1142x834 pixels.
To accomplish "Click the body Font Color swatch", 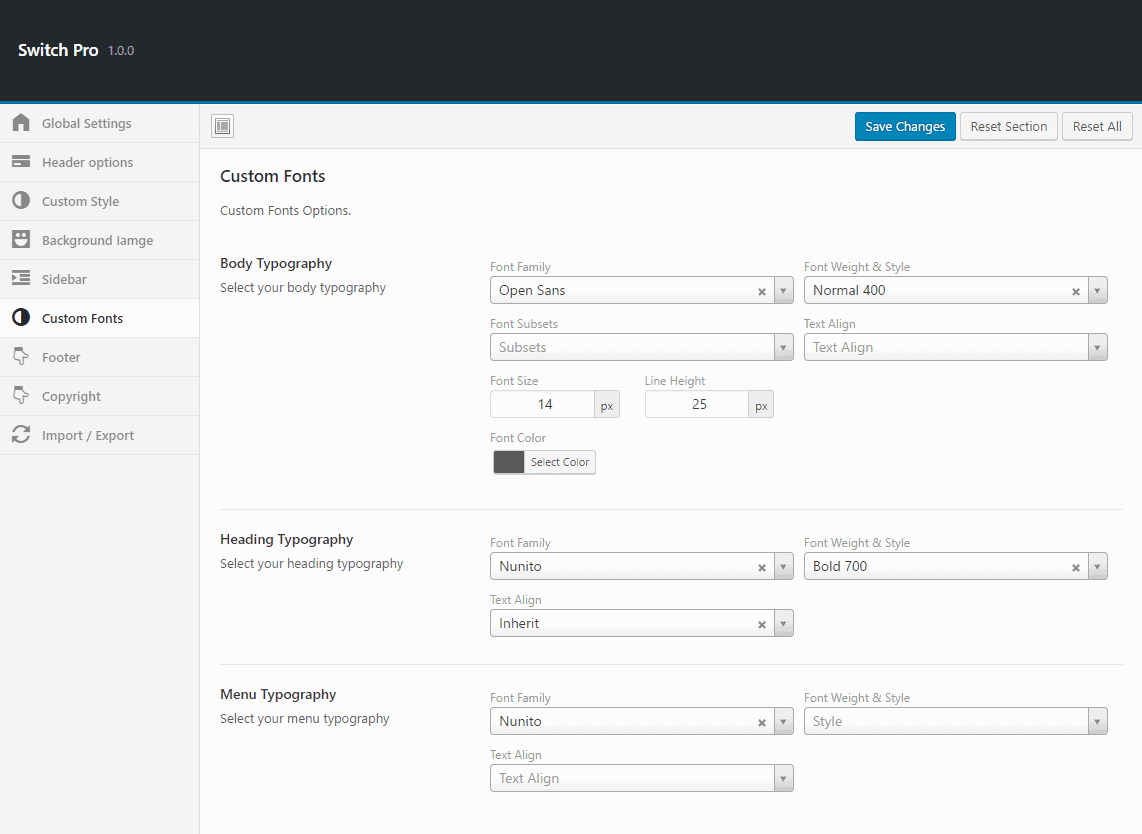I will click(509, 462).
